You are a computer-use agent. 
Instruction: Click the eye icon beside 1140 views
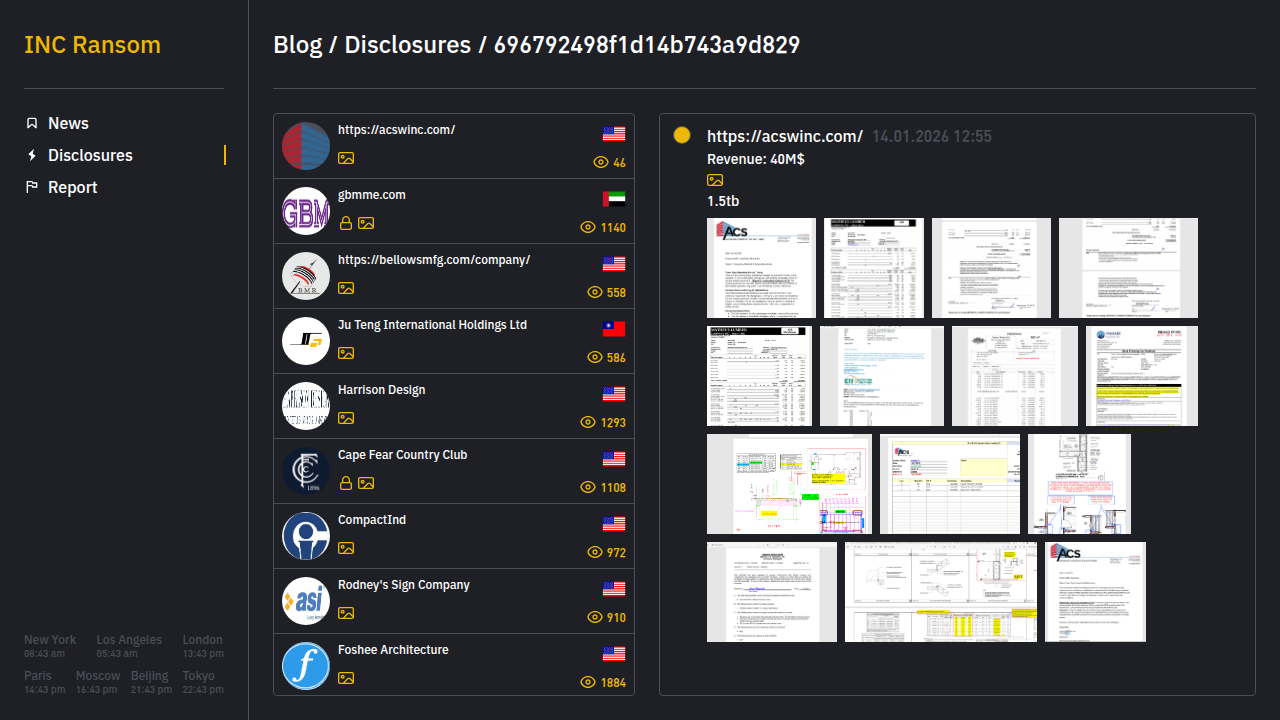(x=588, y=228)
